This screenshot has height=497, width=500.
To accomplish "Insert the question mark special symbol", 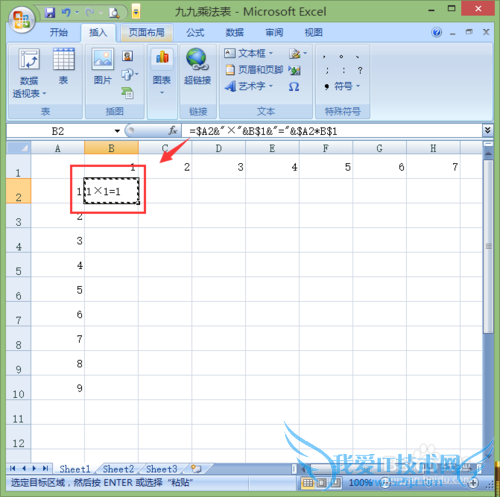I will pos(360,70).
